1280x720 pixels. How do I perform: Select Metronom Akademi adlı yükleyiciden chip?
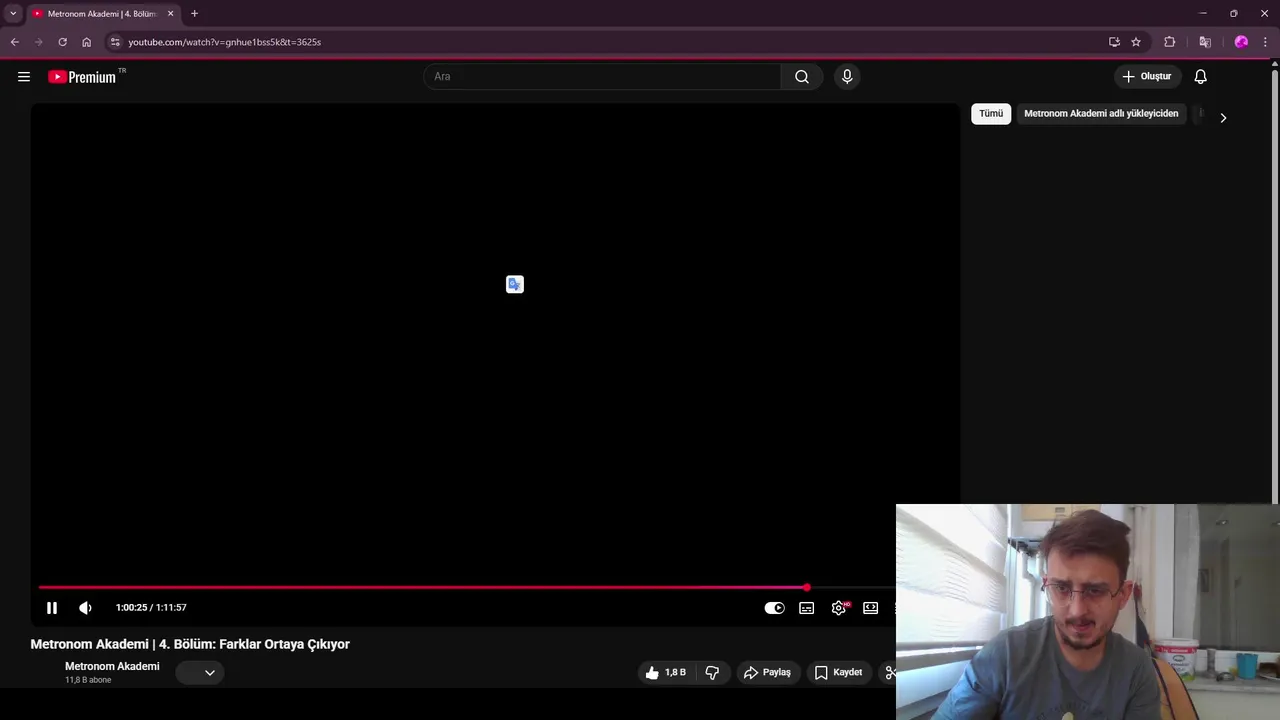pos(1101,114)
